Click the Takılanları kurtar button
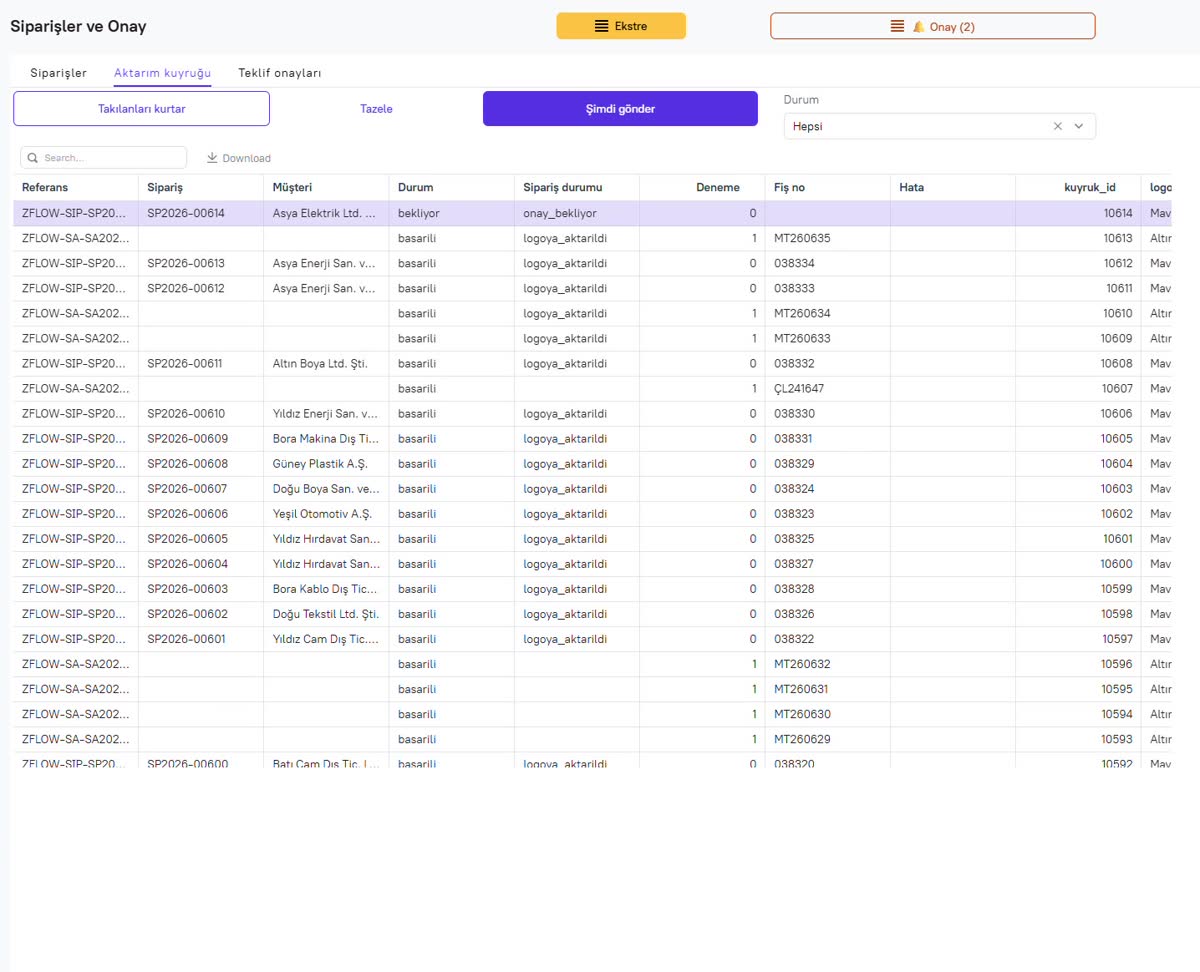Screen dimensions: 1200x972 coord(141,109)
